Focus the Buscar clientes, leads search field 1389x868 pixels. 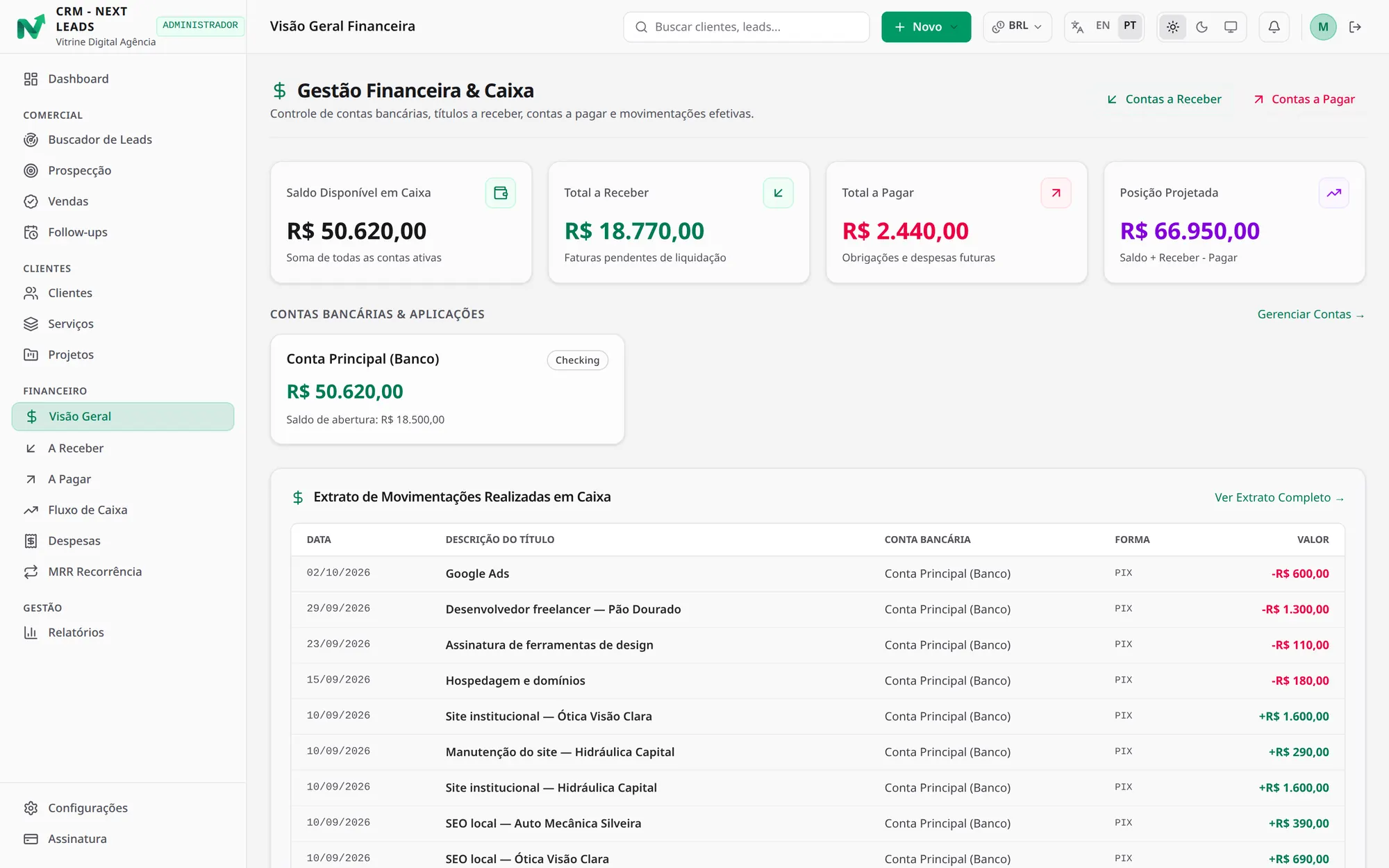point(747,27)
